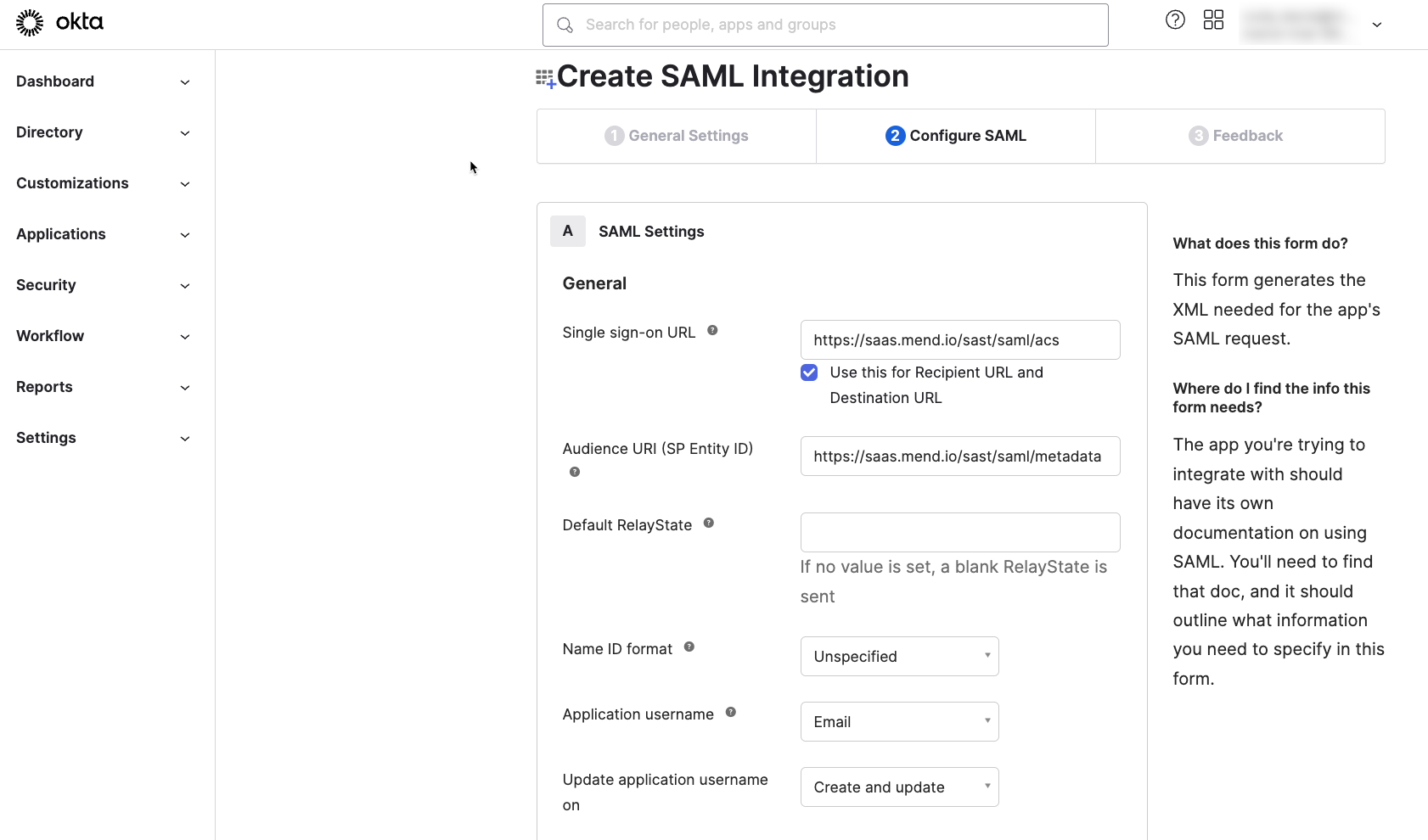
Task: Go to General Settings step tab
Action: (x=677, y=136)
